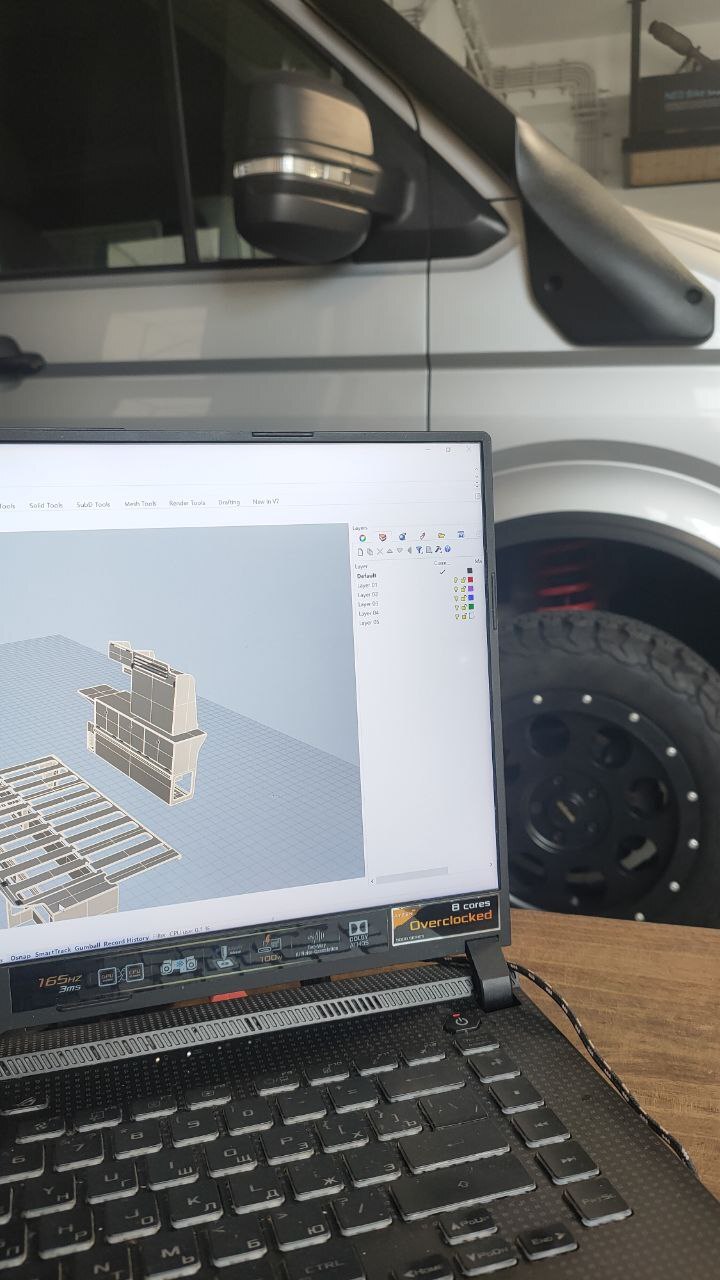Change Layer 03 blue color swatch
This screenshot has height=1280, width=720.
point(470,598)
